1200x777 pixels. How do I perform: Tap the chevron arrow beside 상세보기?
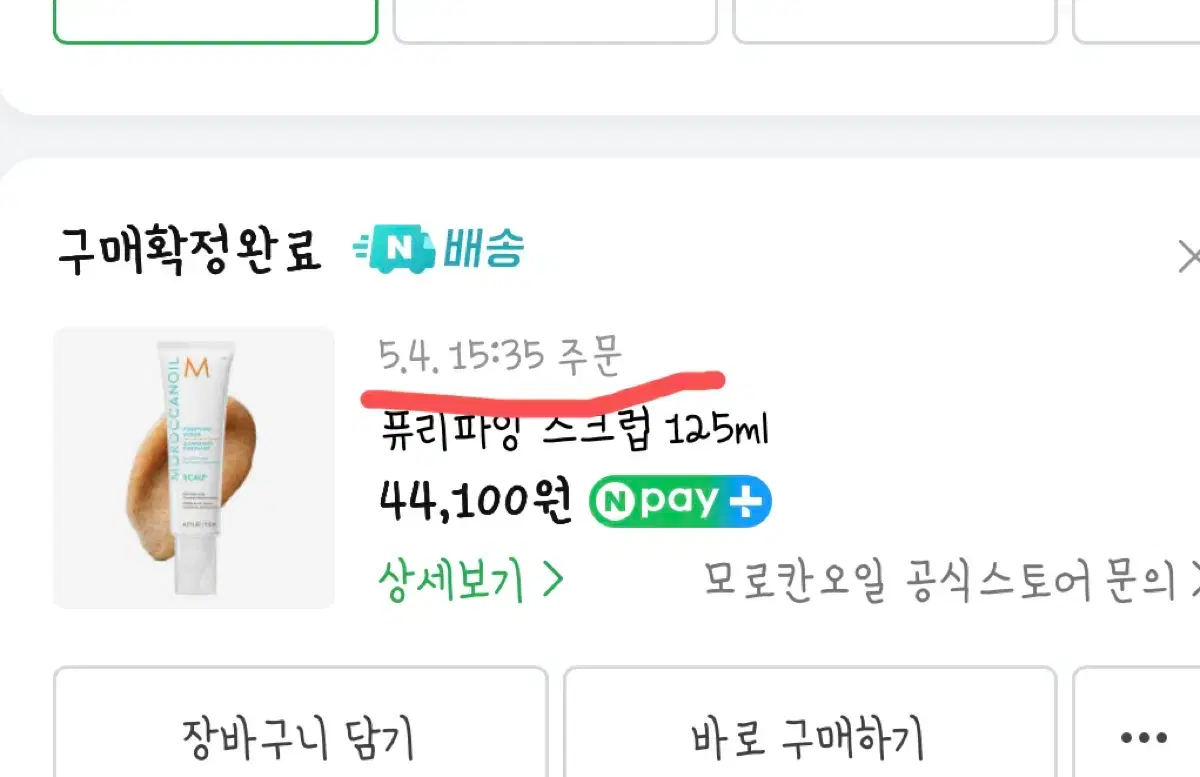point(553,580)
